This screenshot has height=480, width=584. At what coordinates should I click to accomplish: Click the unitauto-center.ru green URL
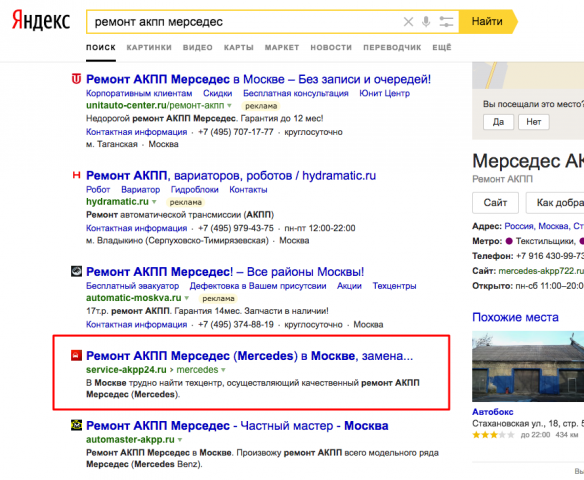(x=155, y=106)
